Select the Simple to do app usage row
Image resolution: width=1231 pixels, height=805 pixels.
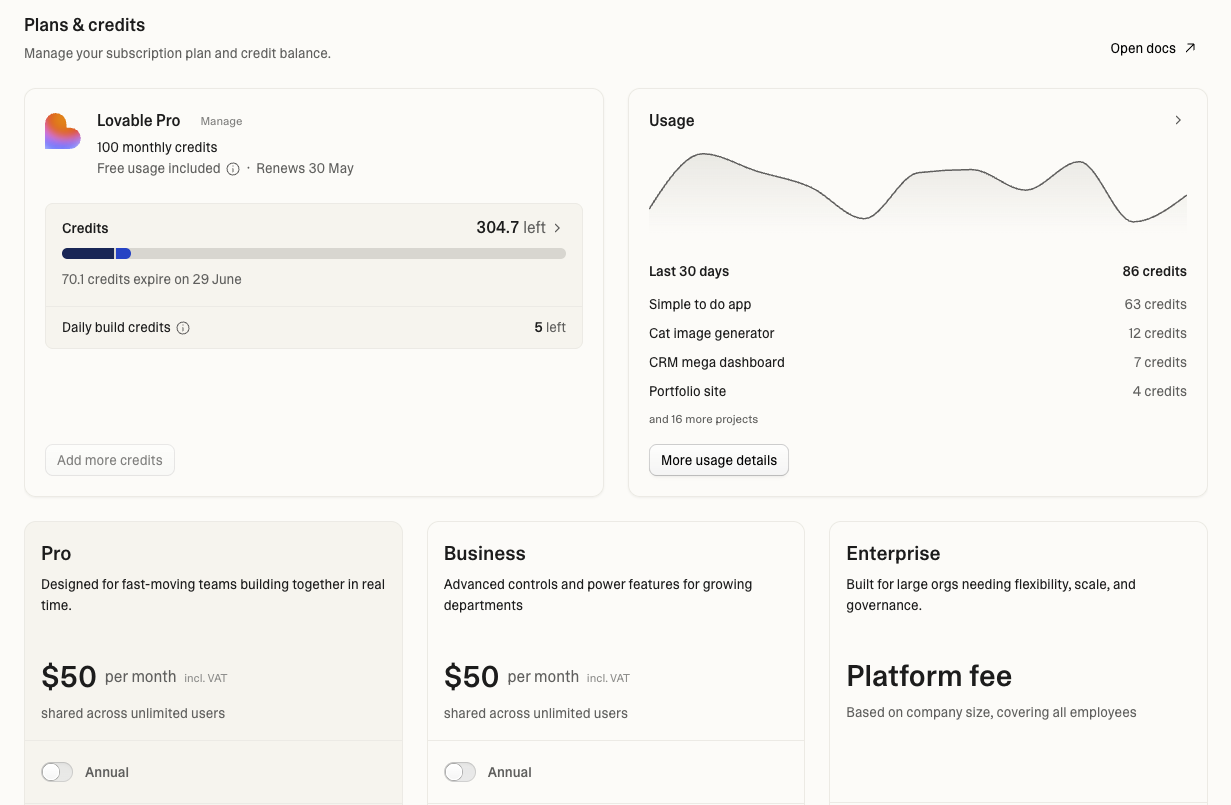[918, 304]
